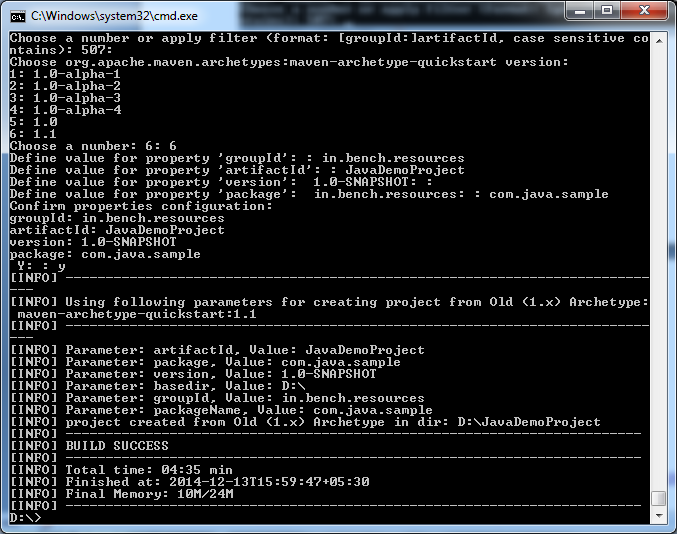The image size is (677, 534).
Task: Click 'Parameter: basedir, Value: D:\' line
Action: point(157,386)
